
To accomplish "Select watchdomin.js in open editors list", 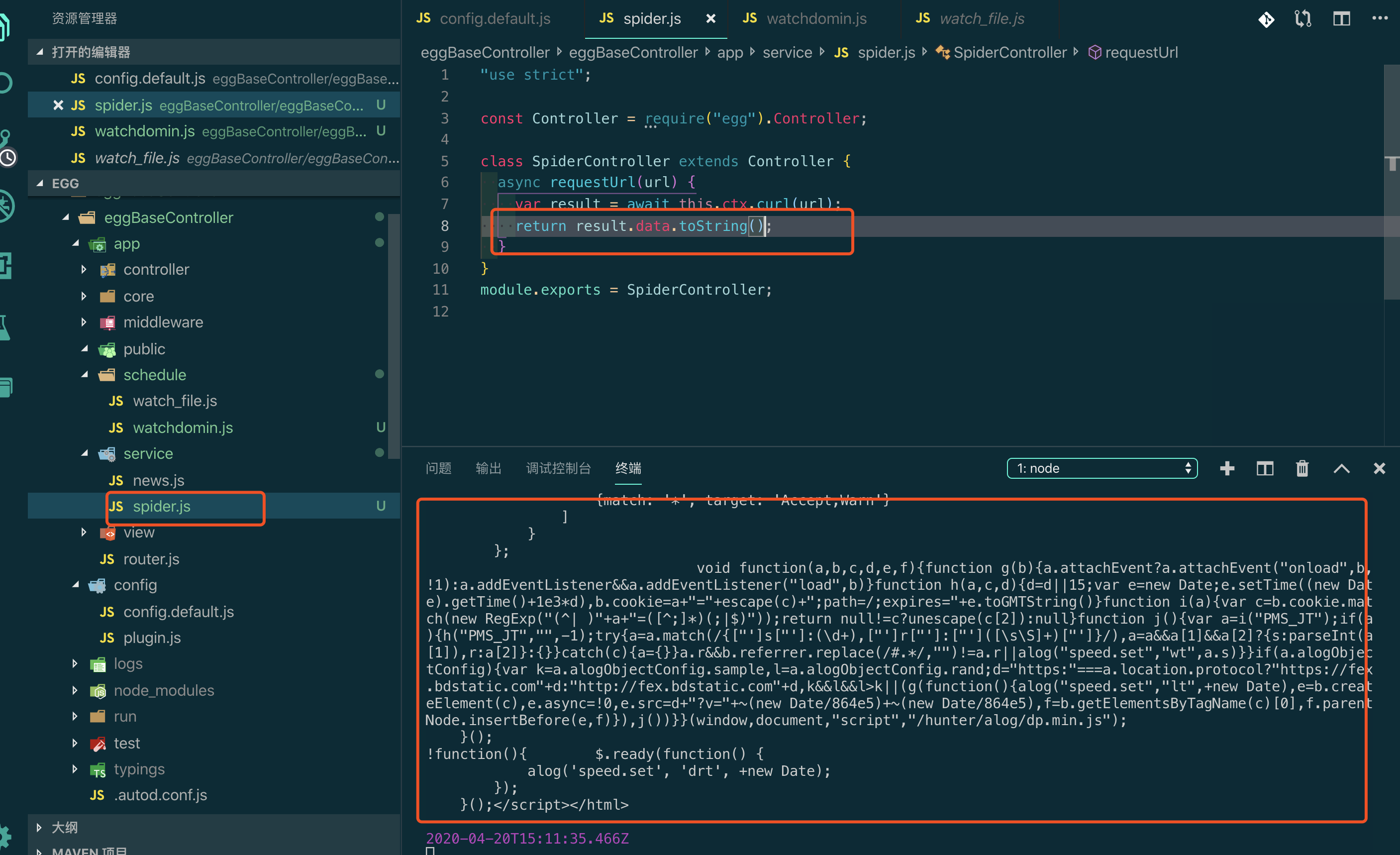I will point(213,131).
